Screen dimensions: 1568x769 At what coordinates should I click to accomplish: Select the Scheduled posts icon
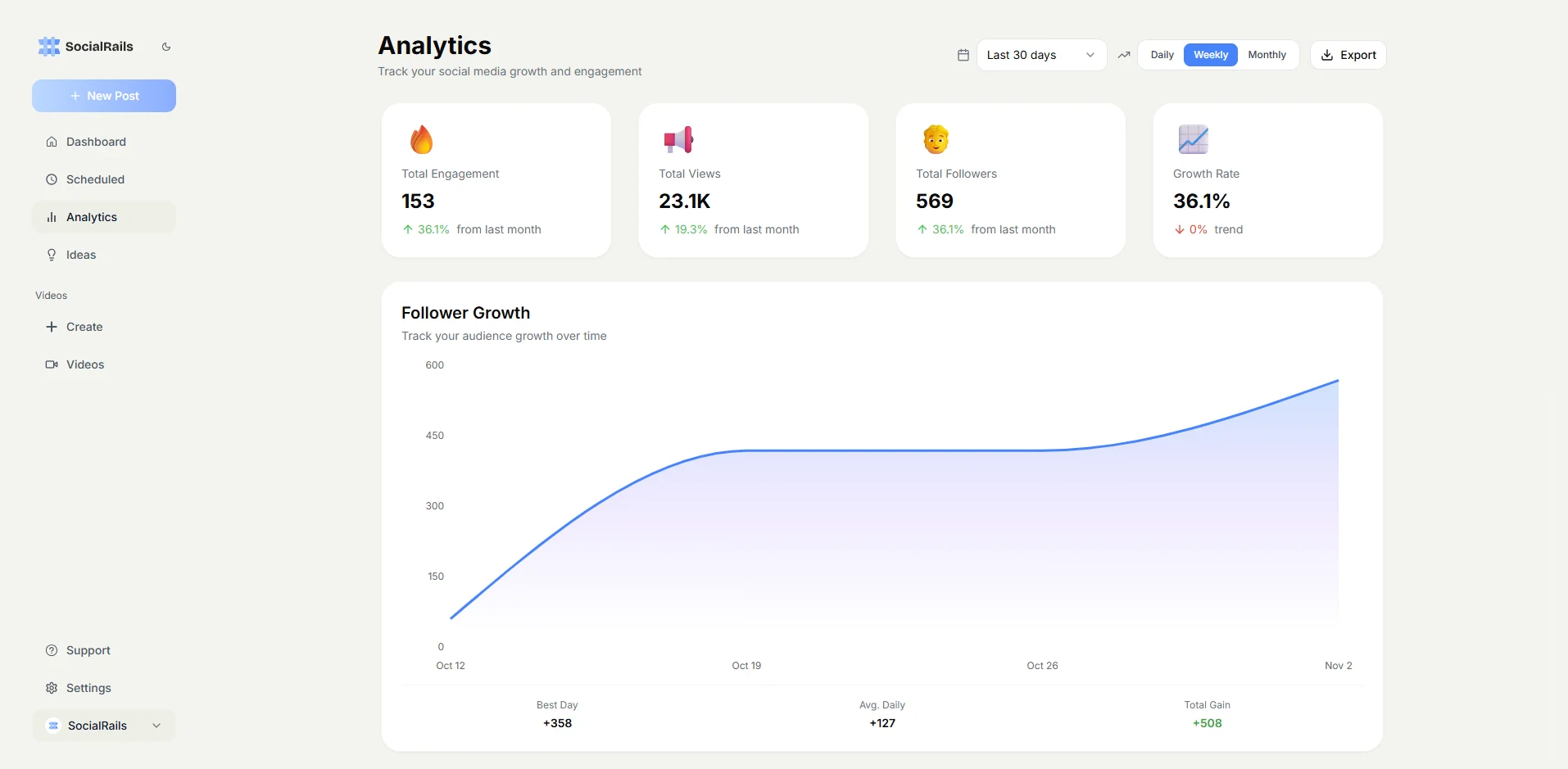[51, 179]
